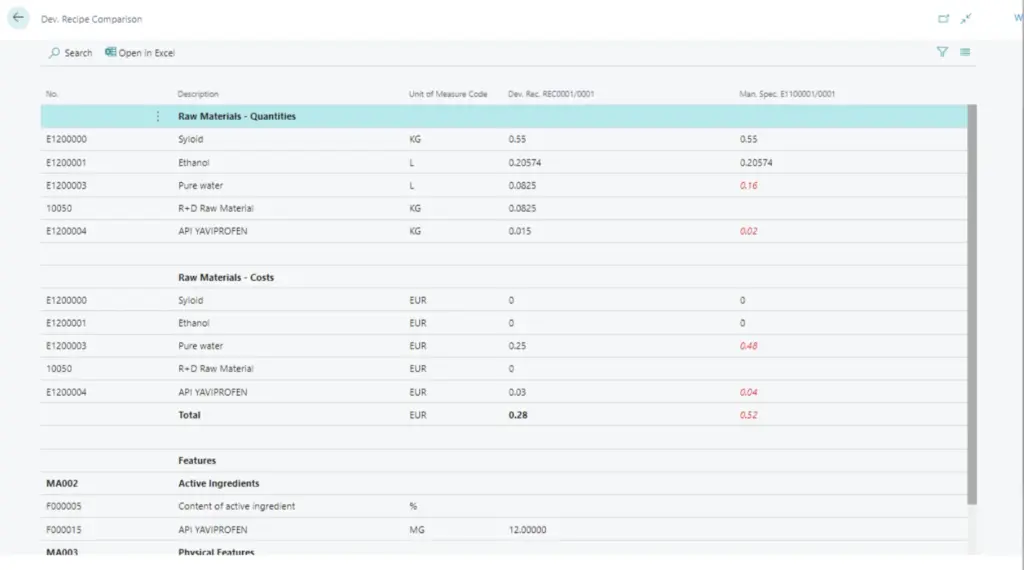Click the Search magnifier icon
The width and height of the screenshot is (1024, 570).
point(53,53)
